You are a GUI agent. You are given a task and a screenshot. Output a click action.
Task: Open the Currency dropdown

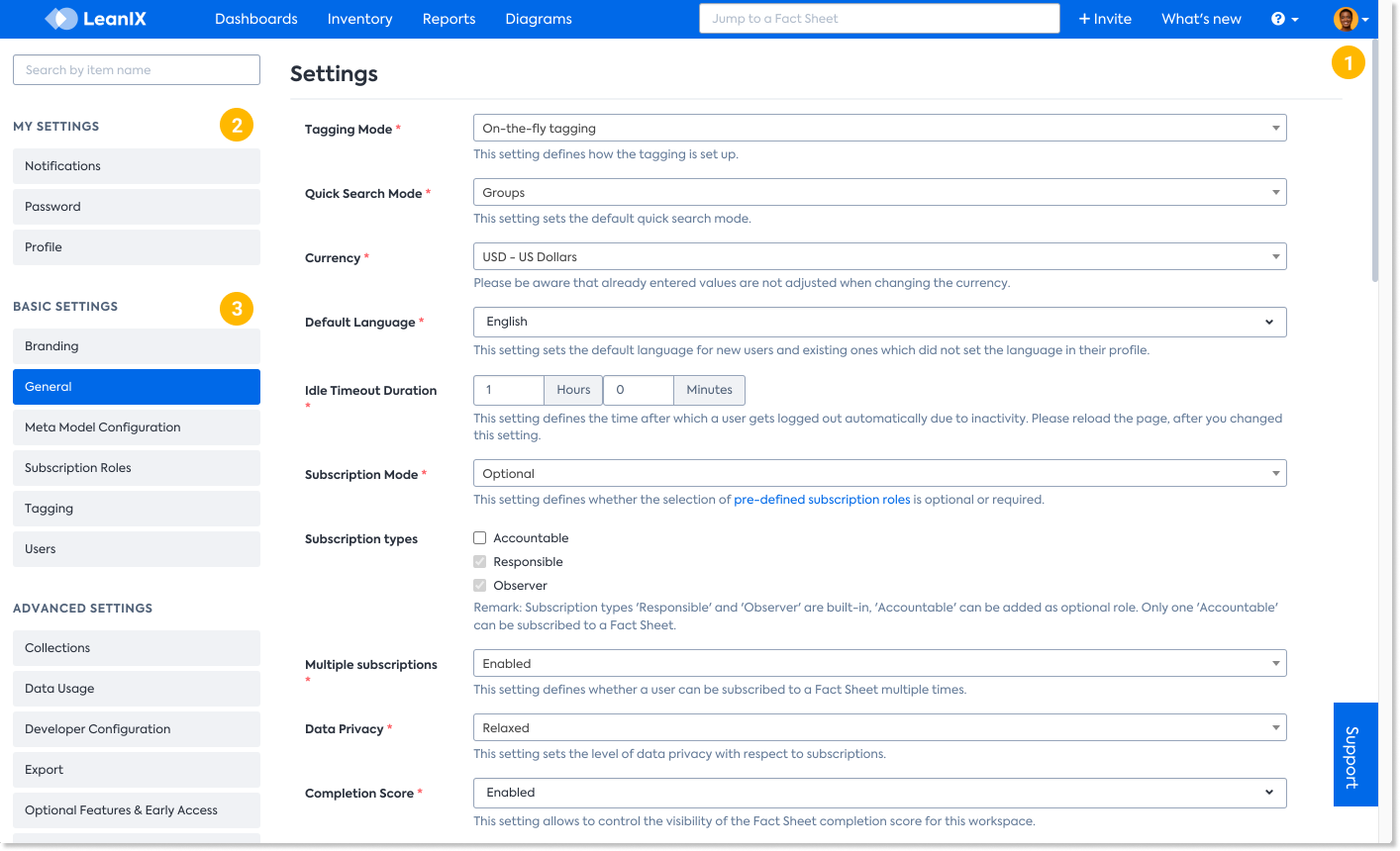(x=880, y=256)
